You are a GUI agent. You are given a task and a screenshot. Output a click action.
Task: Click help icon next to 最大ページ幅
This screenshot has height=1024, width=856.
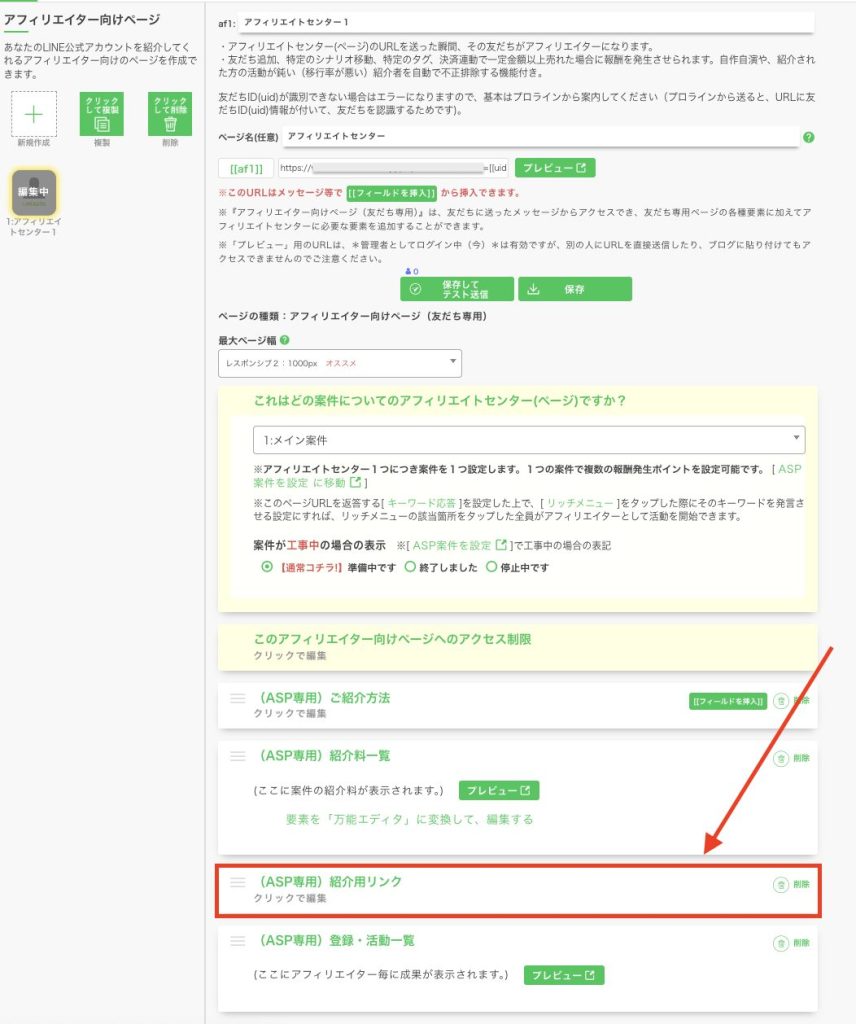tap(286, 340)
